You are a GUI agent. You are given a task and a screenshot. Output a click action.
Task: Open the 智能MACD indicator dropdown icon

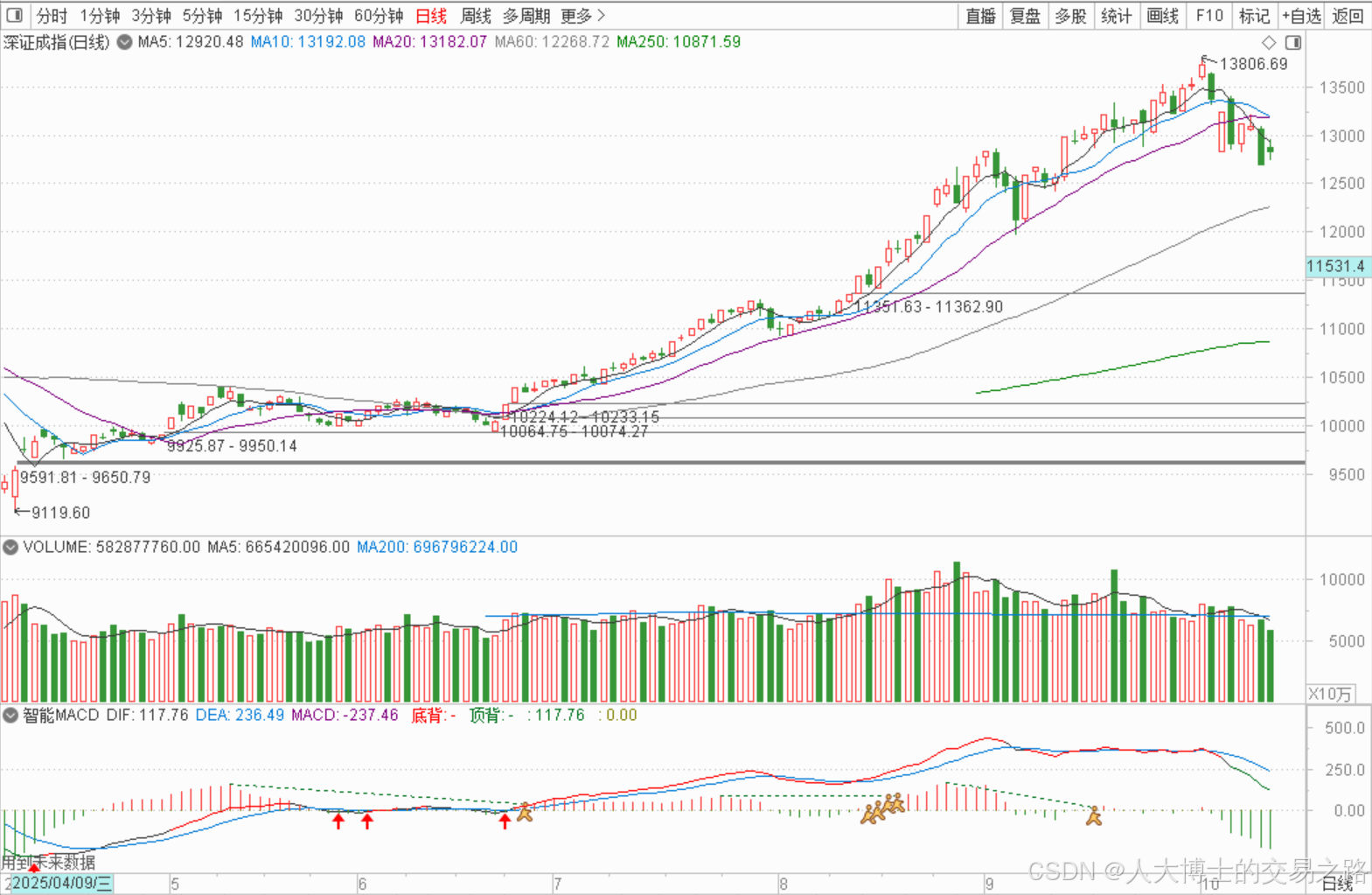10,716
